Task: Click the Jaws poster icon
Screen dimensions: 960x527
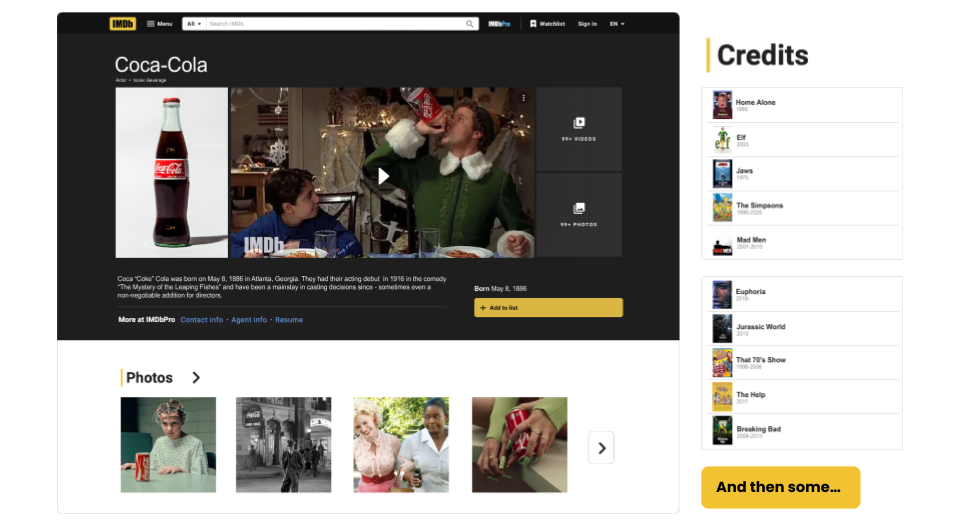Action: pos(722,174)
